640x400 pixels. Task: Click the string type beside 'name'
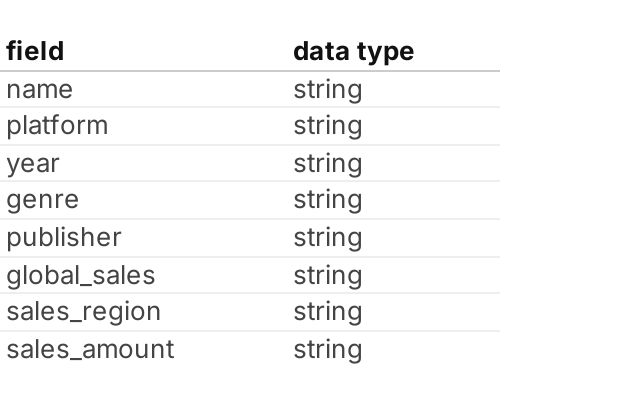tap(327, 89)
